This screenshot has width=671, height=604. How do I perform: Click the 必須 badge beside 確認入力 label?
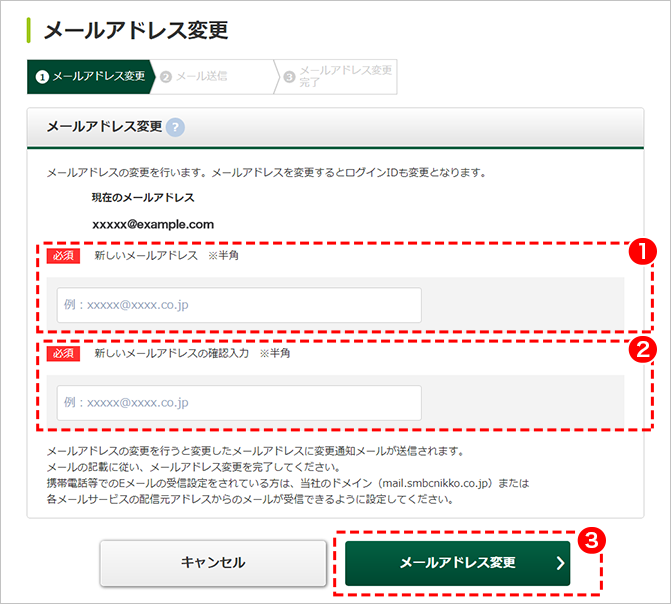pos(63,353)
